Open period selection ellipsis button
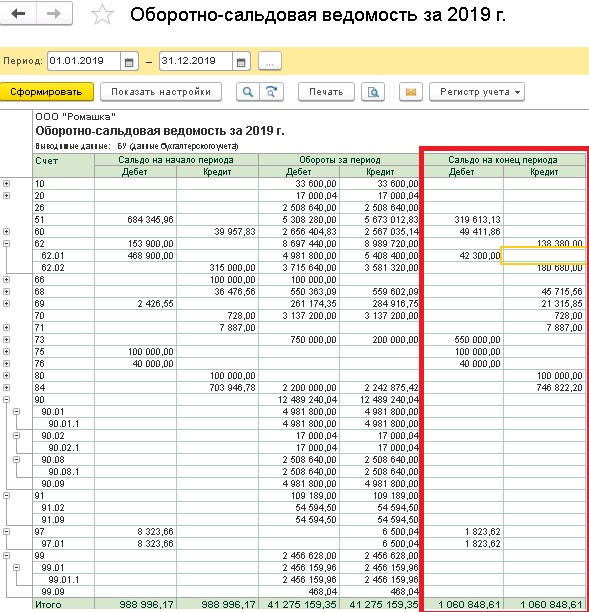 [270, 61]
